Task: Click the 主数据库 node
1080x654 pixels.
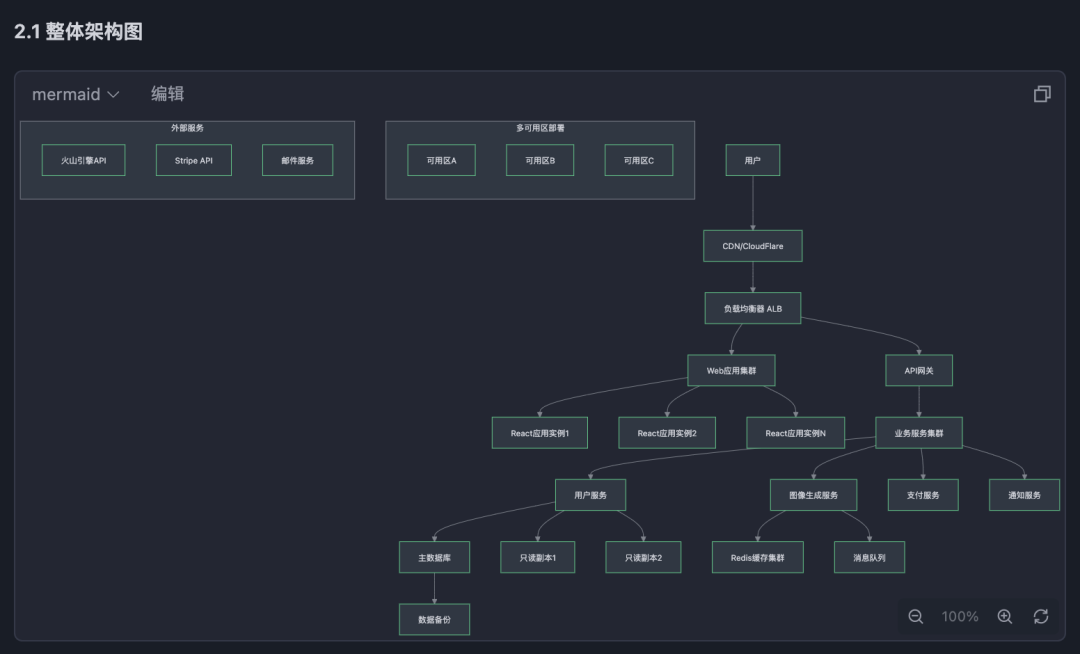Action: point(434,557)
